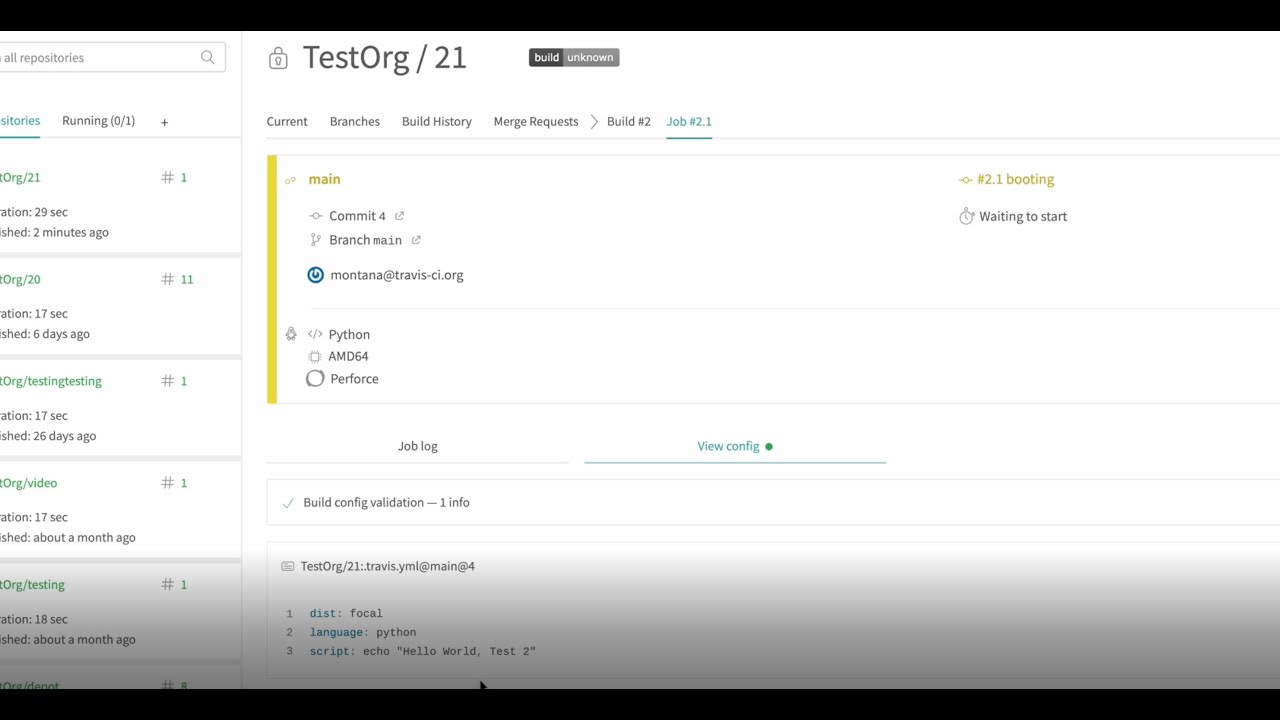Switch to the Branches tab
The width and height of the screenshot is (1280, 720).
coord(355,121)
